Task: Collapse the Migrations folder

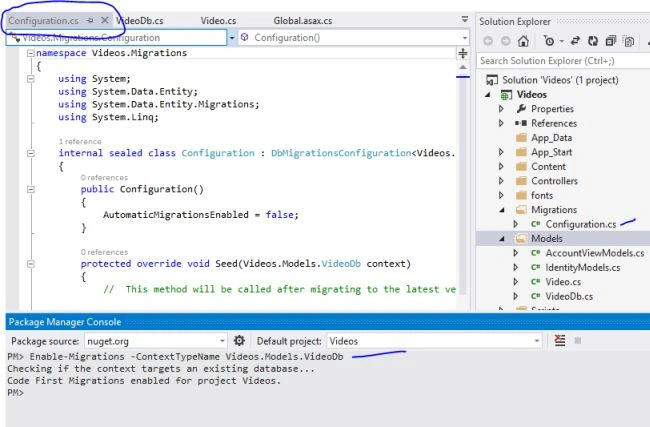Action: point(502,210)
